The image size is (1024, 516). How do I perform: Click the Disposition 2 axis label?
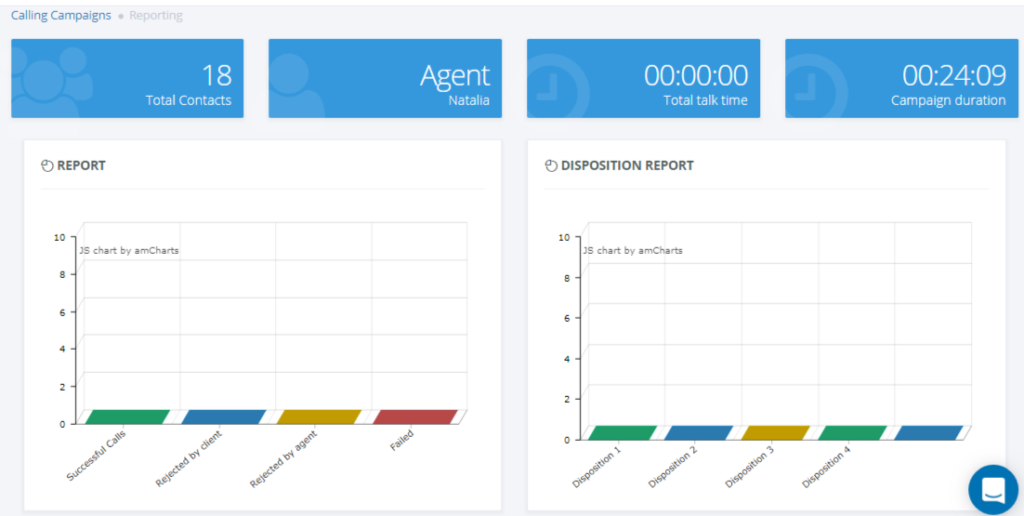(673, 468)
